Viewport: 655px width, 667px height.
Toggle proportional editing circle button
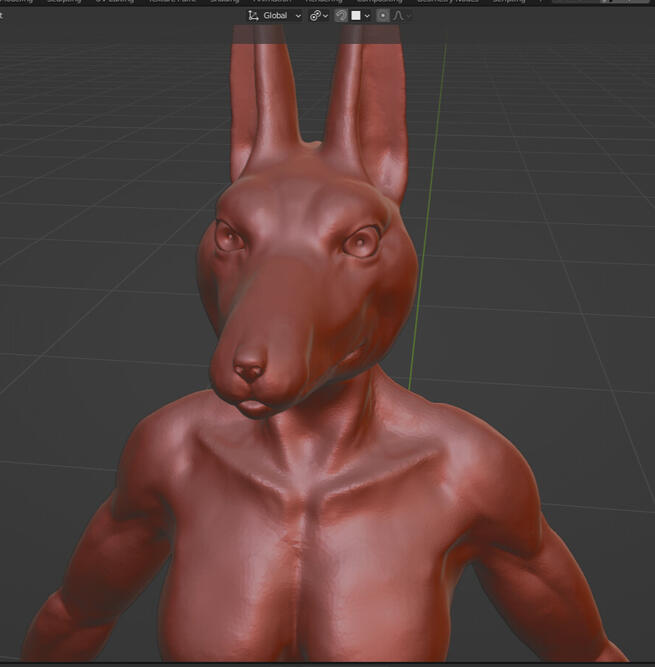(383, 16)
